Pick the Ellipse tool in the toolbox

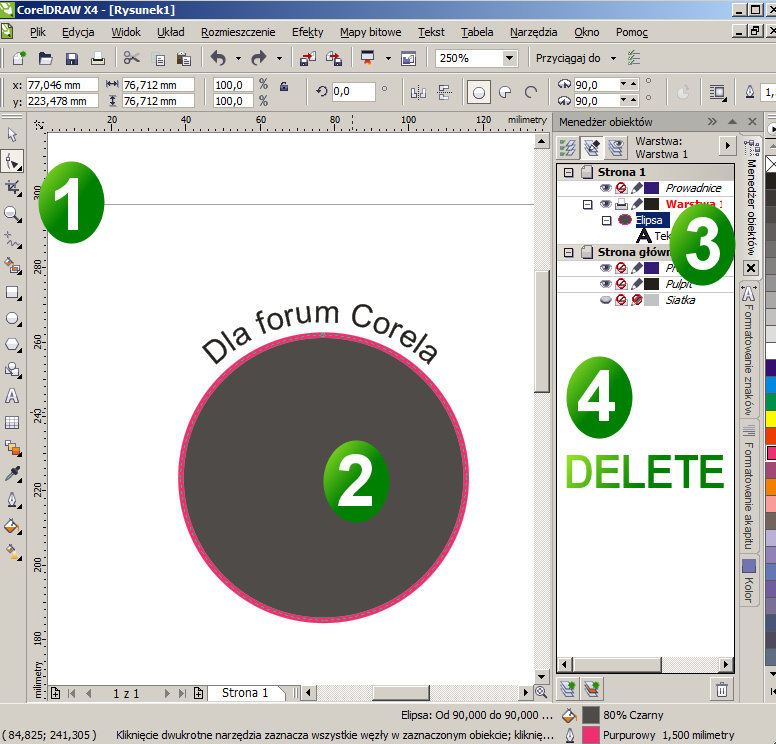click(x=13, y=318)
